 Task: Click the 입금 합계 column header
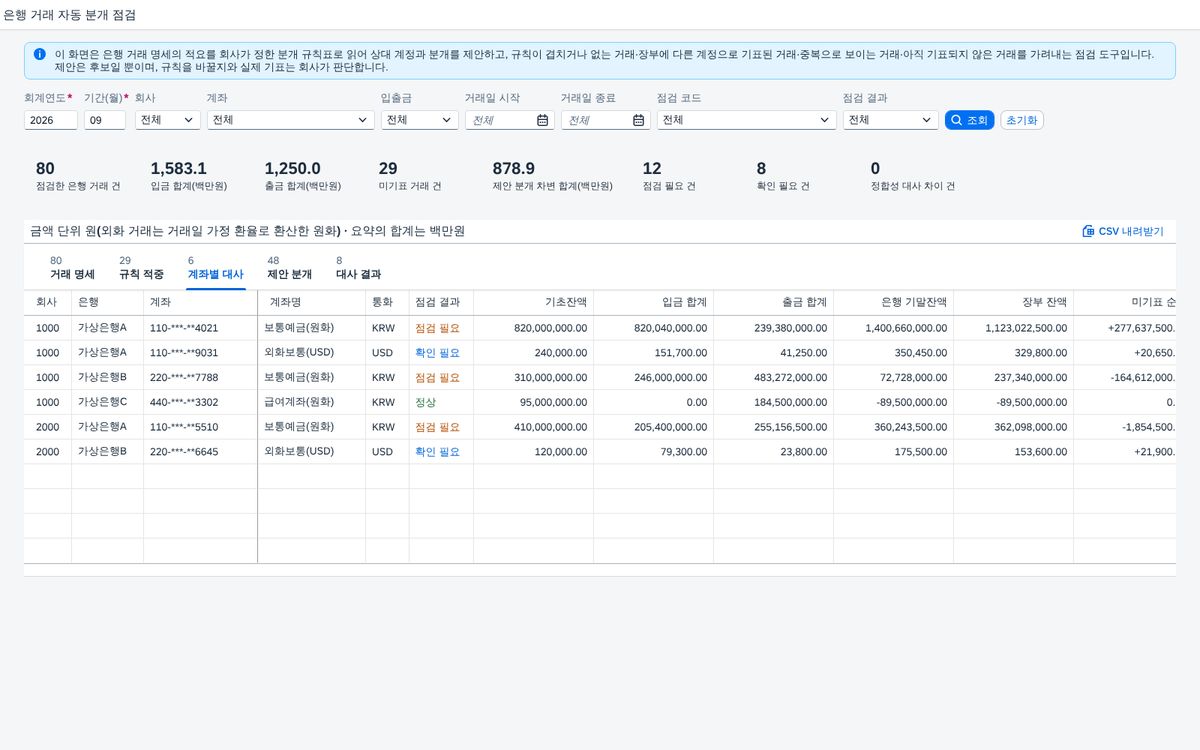point(653,302)
